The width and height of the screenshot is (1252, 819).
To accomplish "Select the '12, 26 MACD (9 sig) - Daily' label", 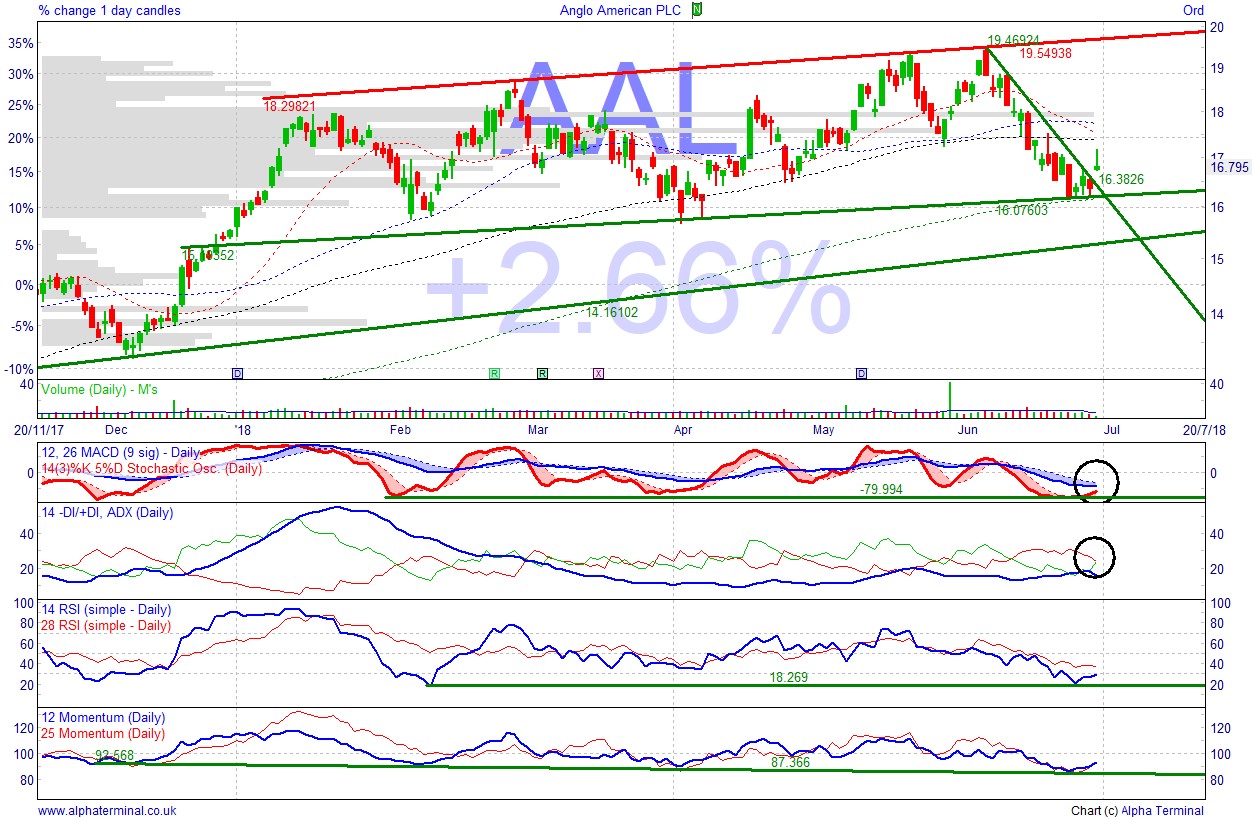I will click(120, 453).
